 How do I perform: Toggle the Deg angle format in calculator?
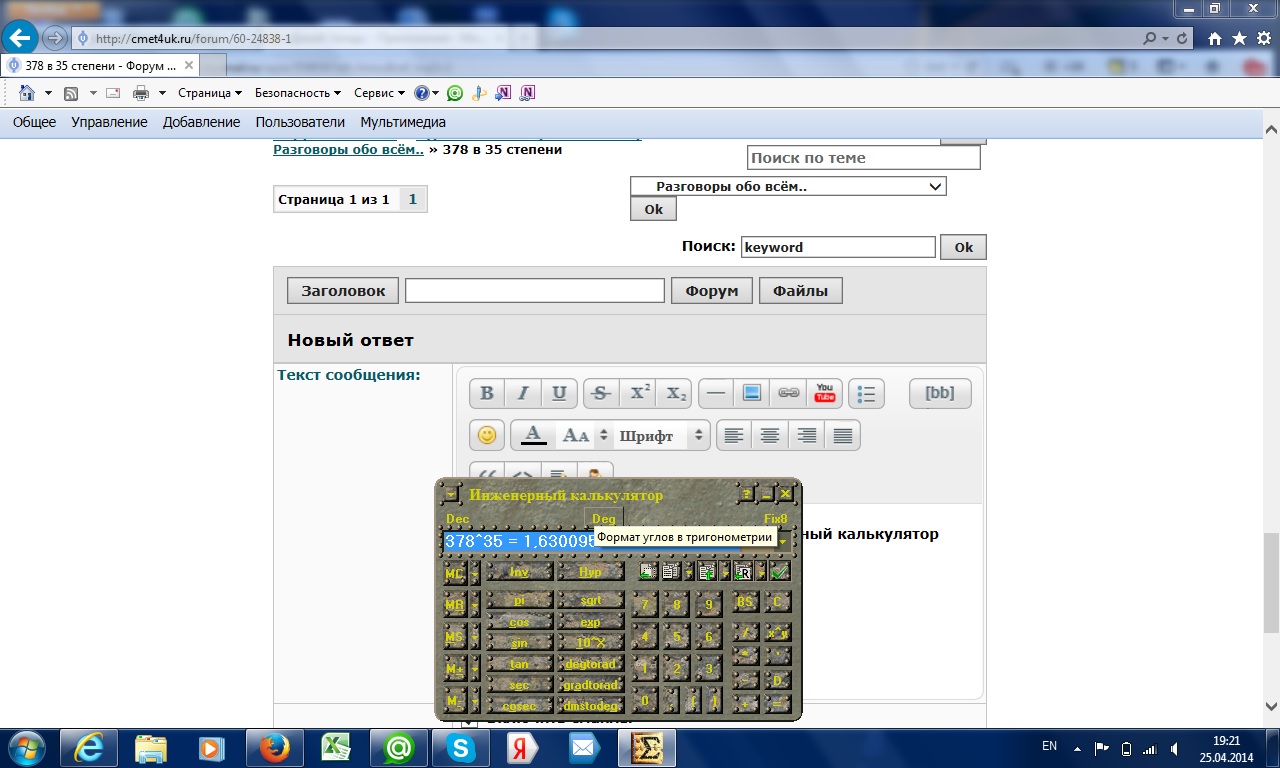604,519
